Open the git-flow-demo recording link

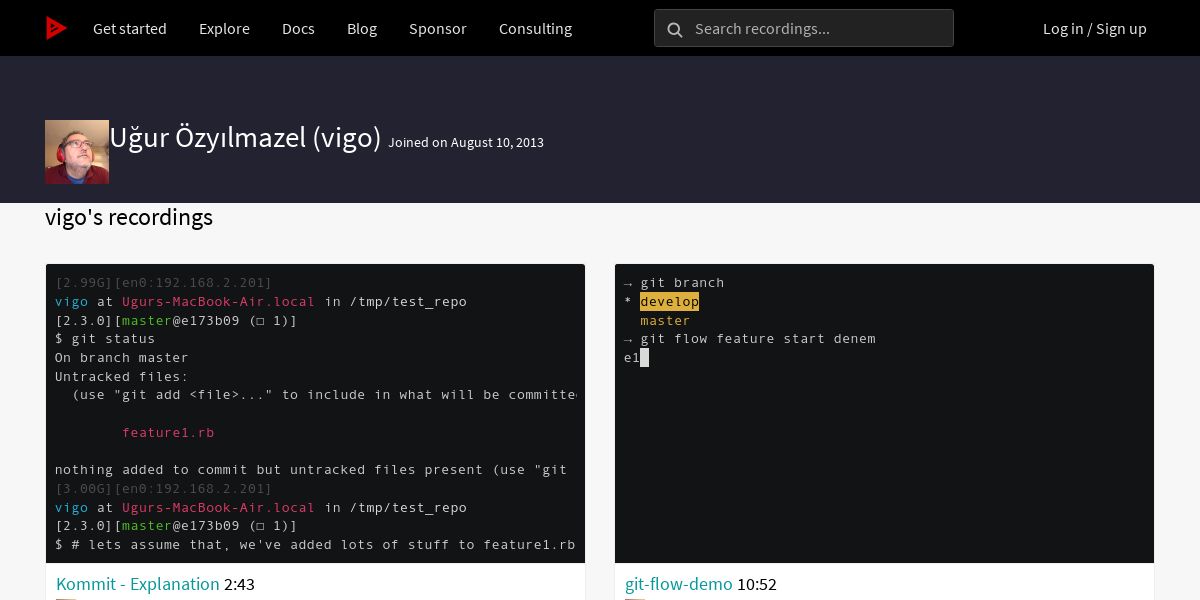coord(679,584)
